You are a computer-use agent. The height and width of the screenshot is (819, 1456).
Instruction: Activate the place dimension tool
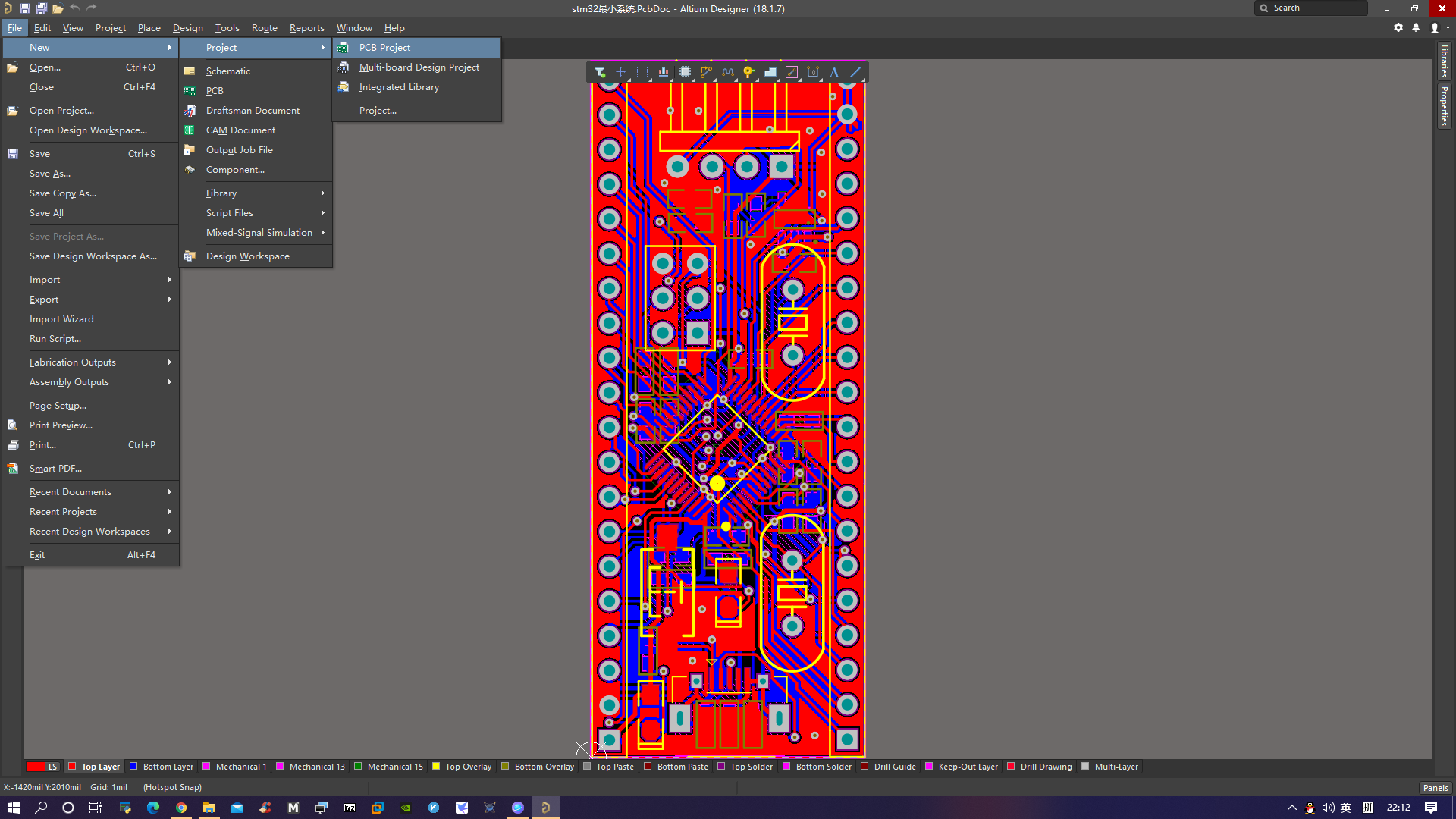pos(813,72)
